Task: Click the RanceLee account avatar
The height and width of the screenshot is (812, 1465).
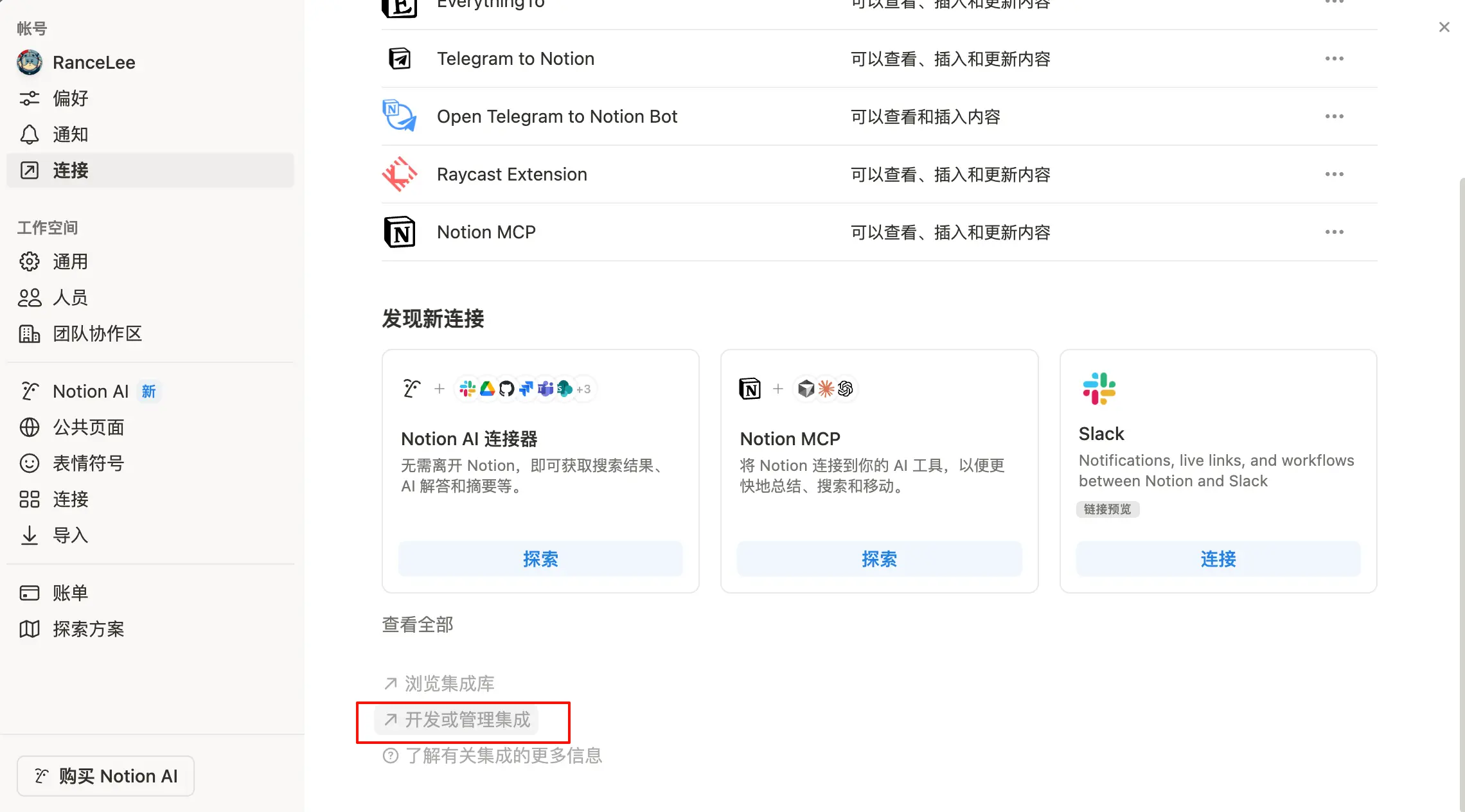Action: pos(30,62)
